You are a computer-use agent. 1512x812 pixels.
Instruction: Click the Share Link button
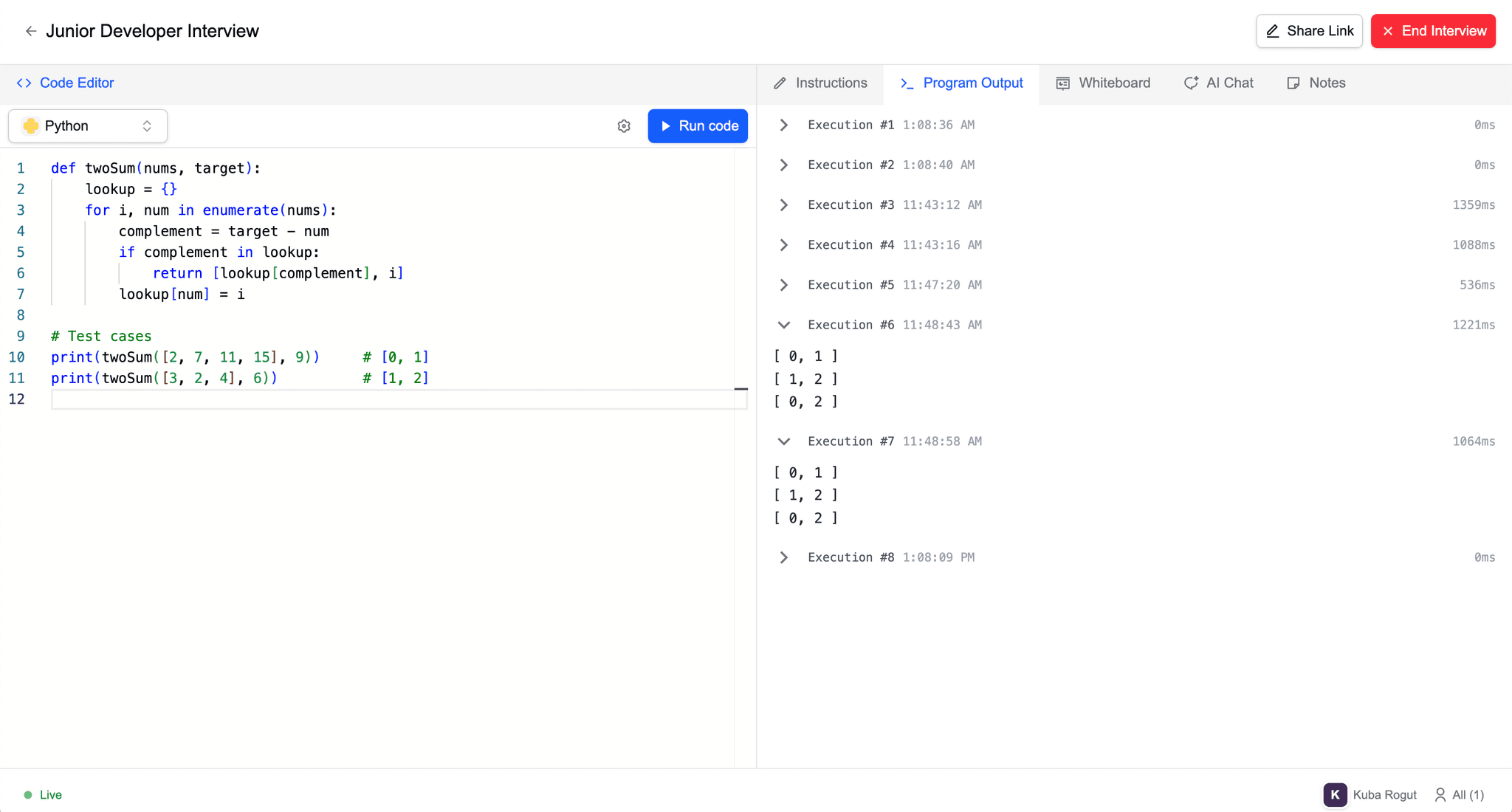click(x=1309, y=31)
